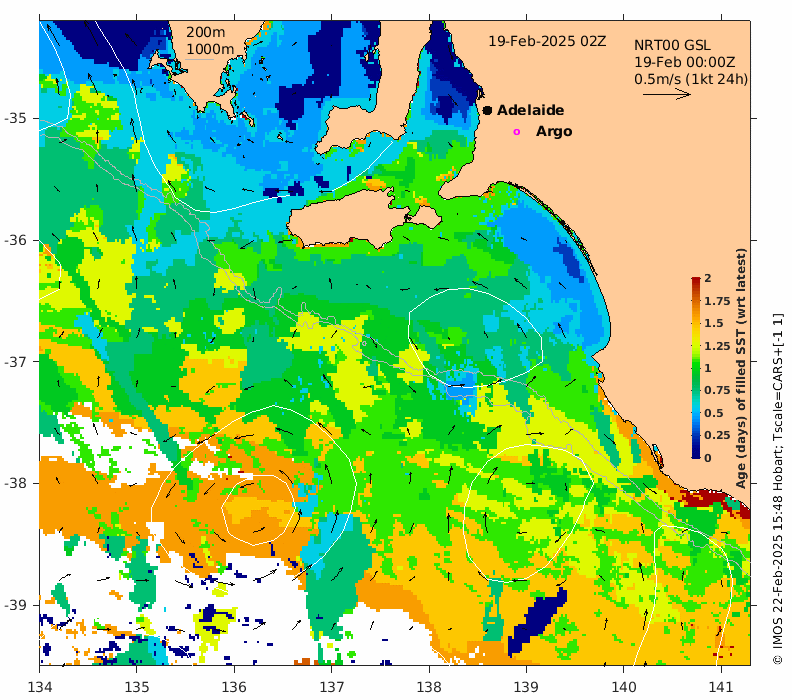
Task: Select the 19-Feb-2025 02Z timestamp label
Action: click(x=547, y=41)
